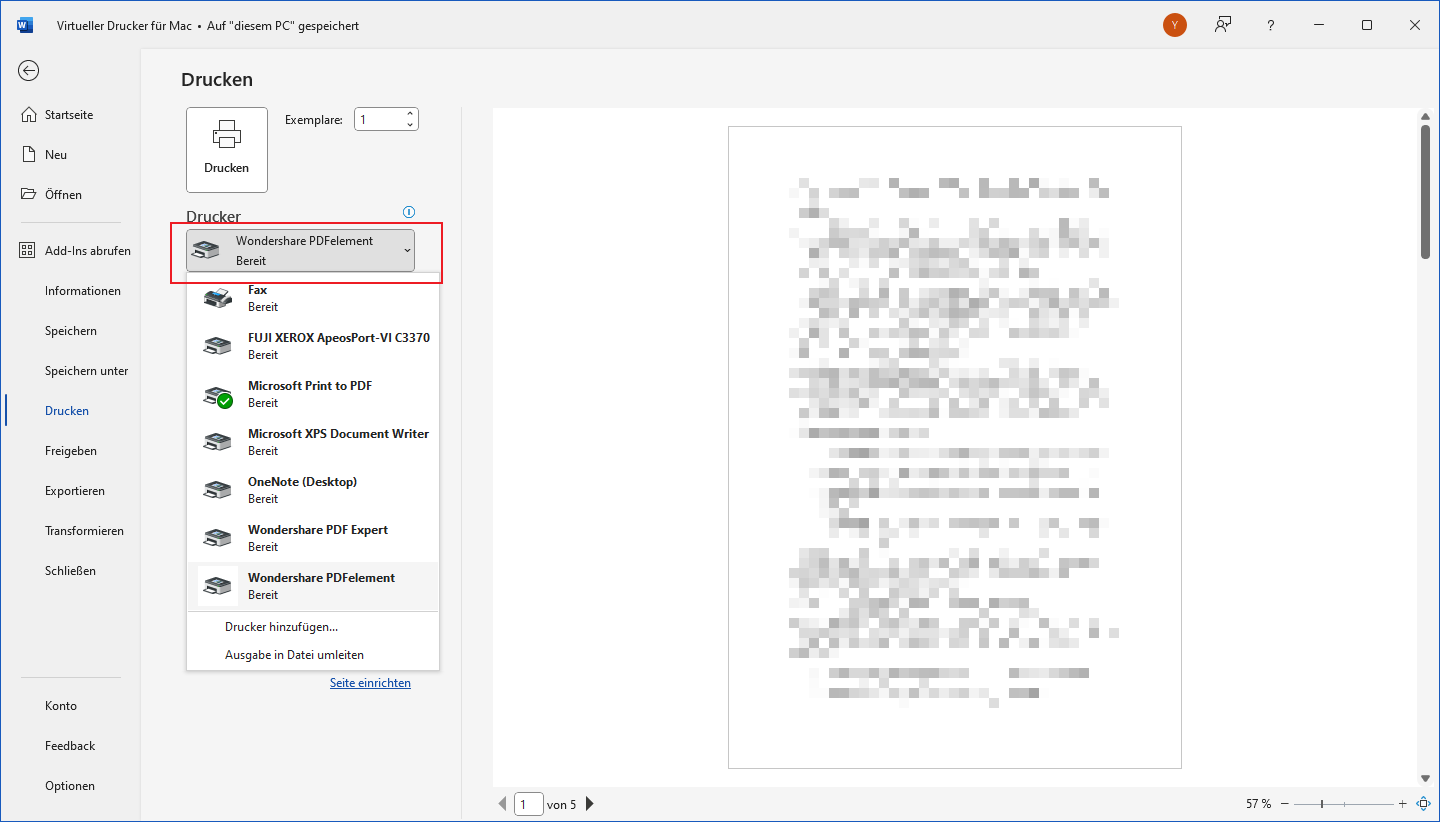The image size is (1440, 822).
Task: Click the Öffnen folder icon
Action: tap(28, 195)
